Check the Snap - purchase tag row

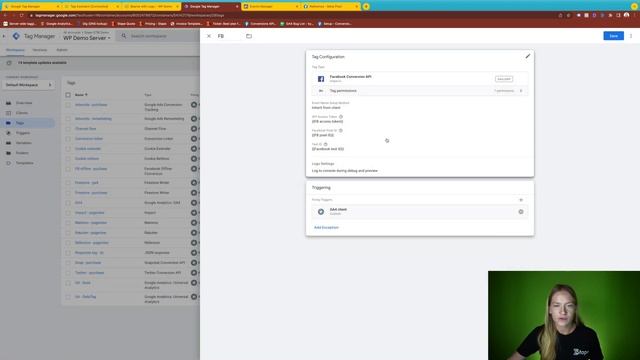tap(68, 262)
